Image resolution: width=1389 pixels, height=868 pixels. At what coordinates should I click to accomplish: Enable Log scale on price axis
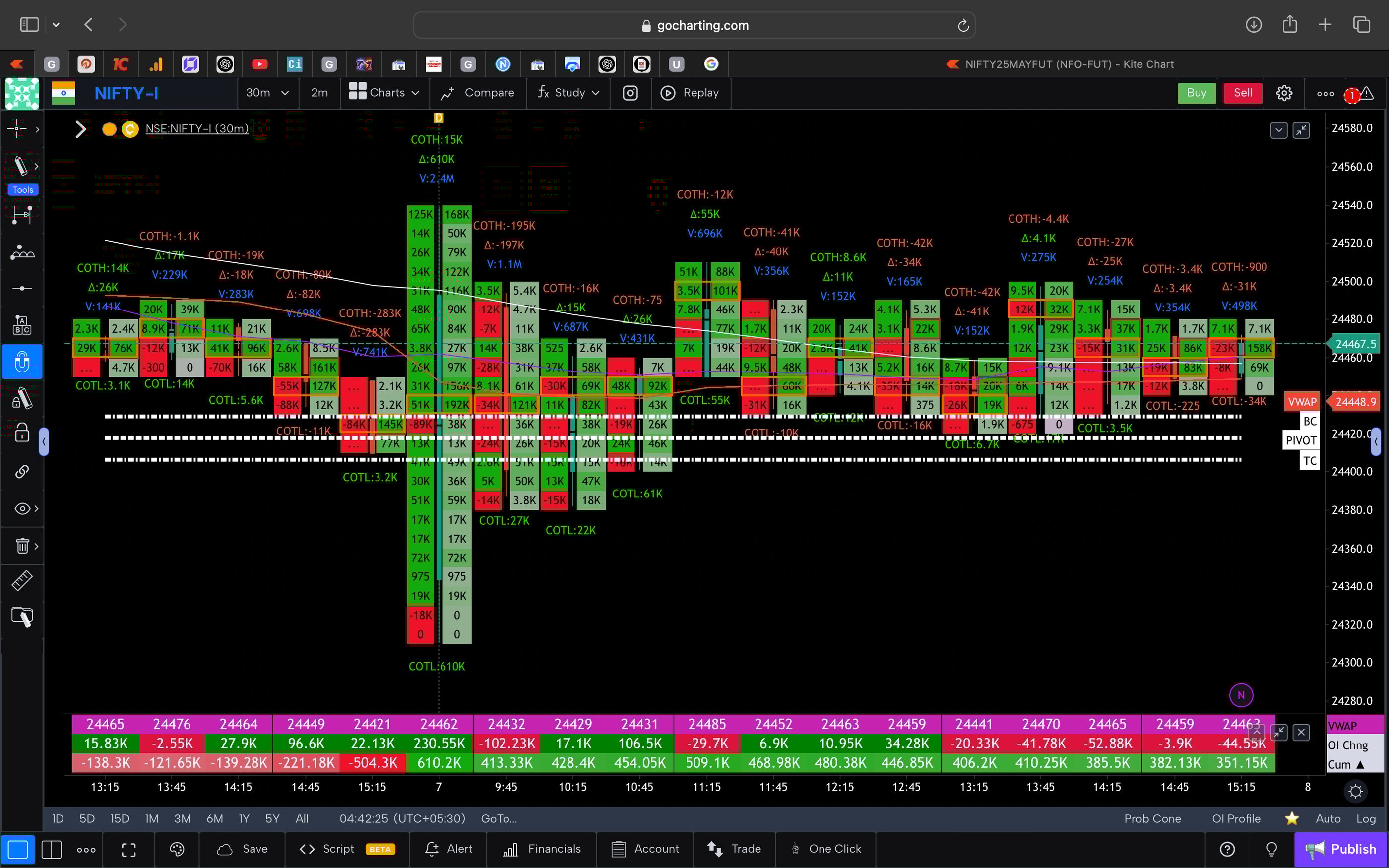coord(1367,818)
